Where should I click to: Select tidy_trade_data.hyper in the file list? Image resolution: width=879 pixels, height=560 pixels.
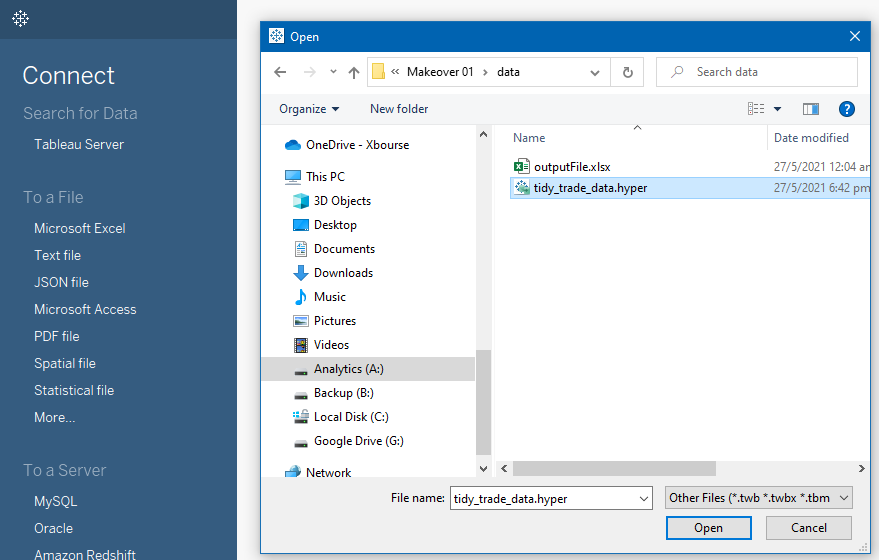590,188
